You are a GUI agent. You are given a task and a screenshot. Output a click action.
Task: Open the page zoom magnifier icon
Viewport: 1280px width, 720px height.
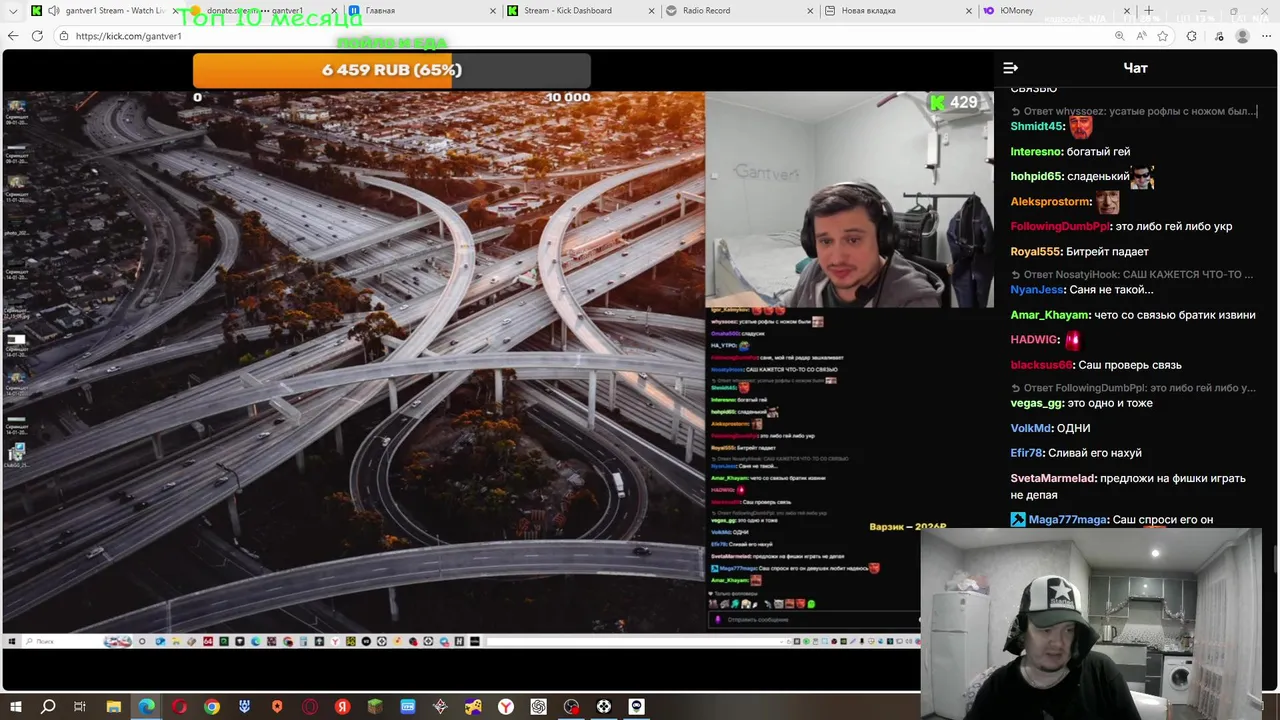pyautogui.click(x=1119, y=36)
